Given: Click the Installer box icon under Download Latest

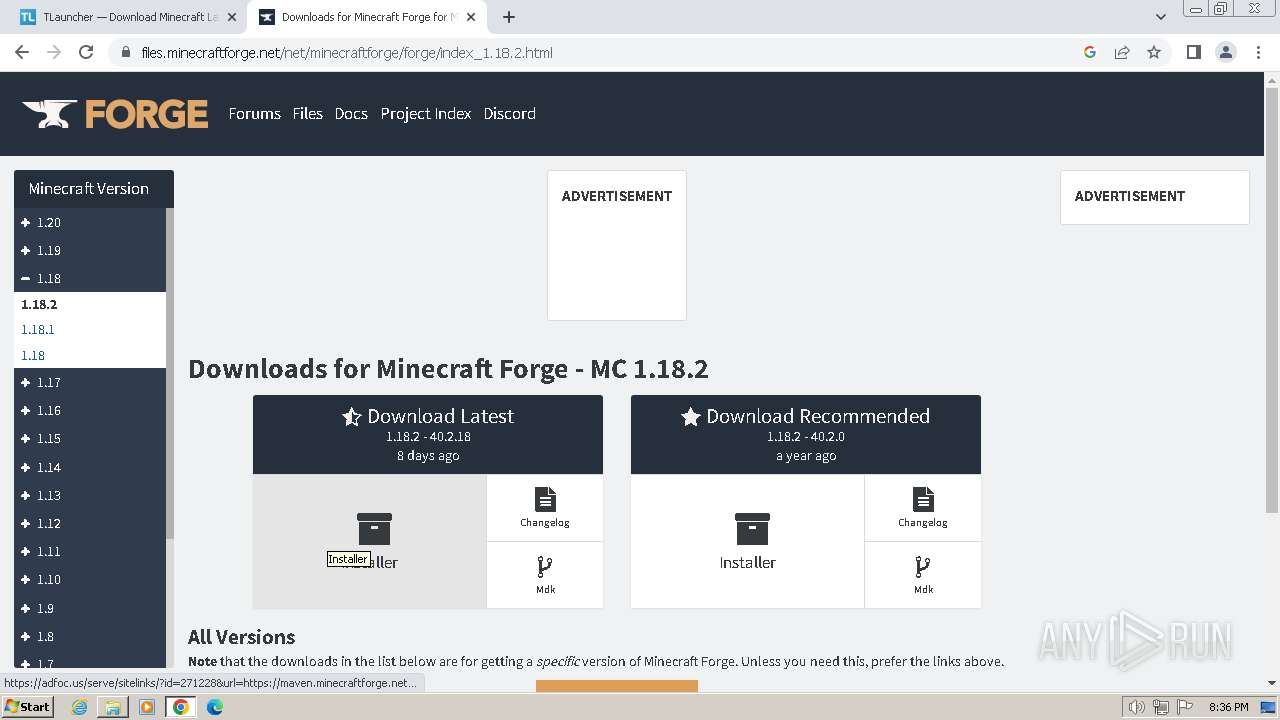Looking at the screenshot, I should pyautogui.click(x=375, y=529).
